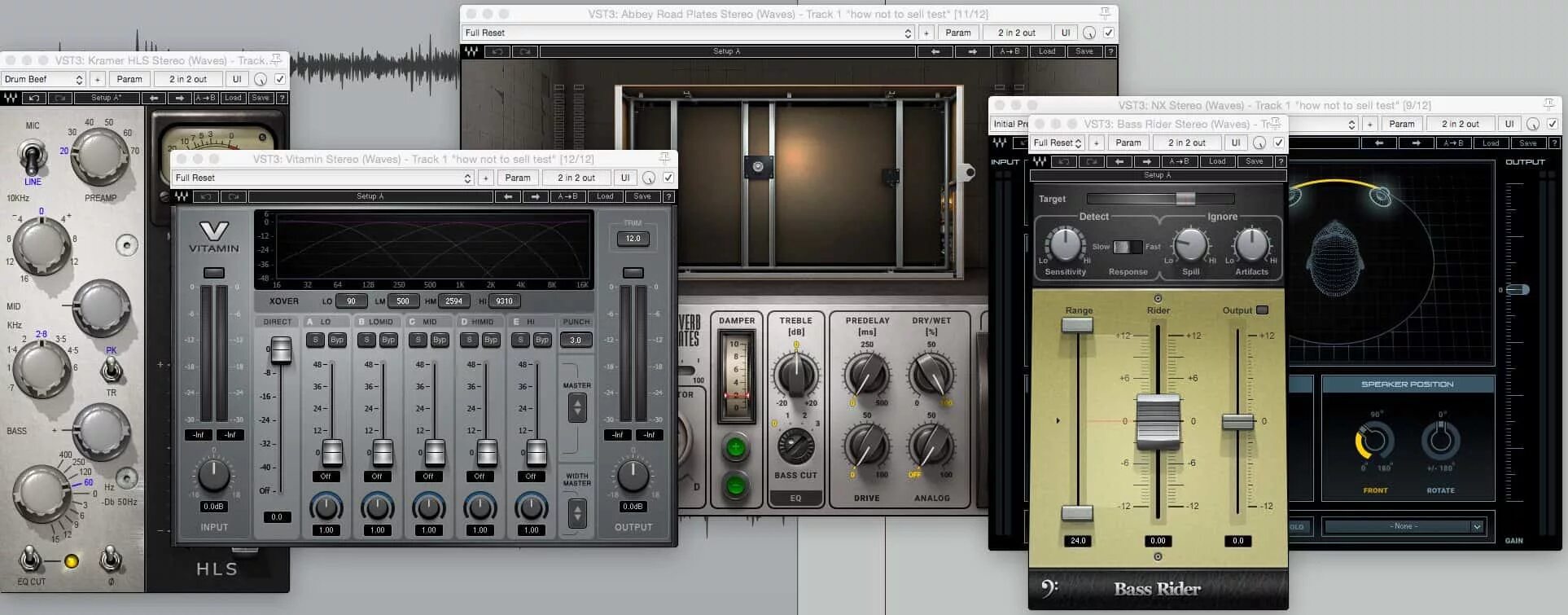Click Param button in Kramer HLS header

coord(129,79)
